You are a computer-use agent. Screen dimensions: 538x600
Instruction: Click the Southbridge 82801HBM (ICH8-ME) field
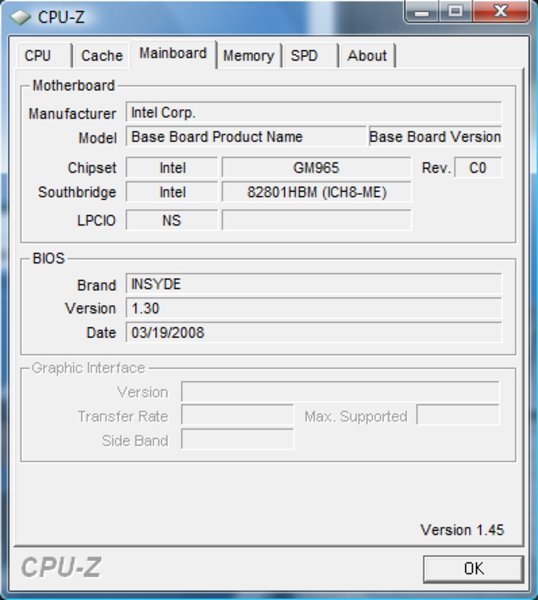(316, 192)
